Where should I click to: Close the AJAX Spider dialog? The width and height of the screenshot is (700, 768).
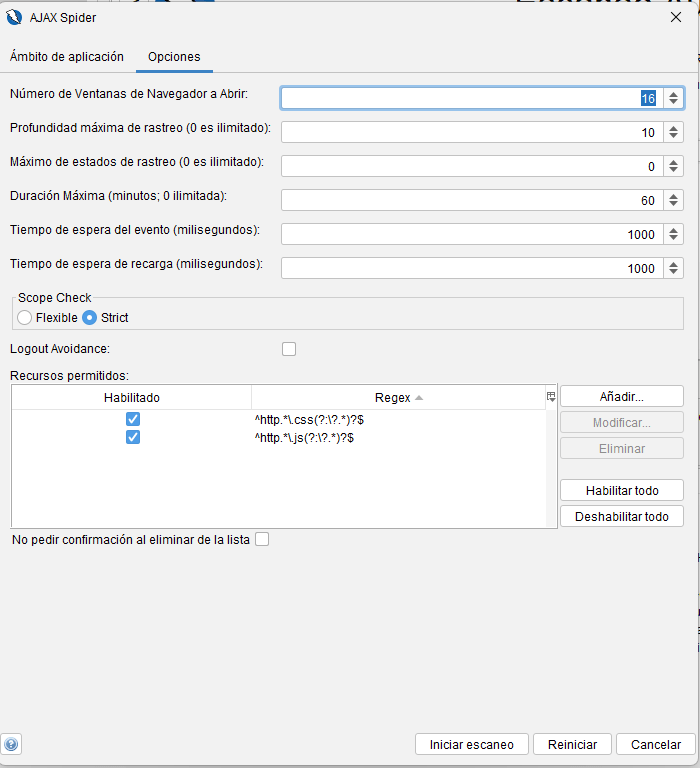675,17
